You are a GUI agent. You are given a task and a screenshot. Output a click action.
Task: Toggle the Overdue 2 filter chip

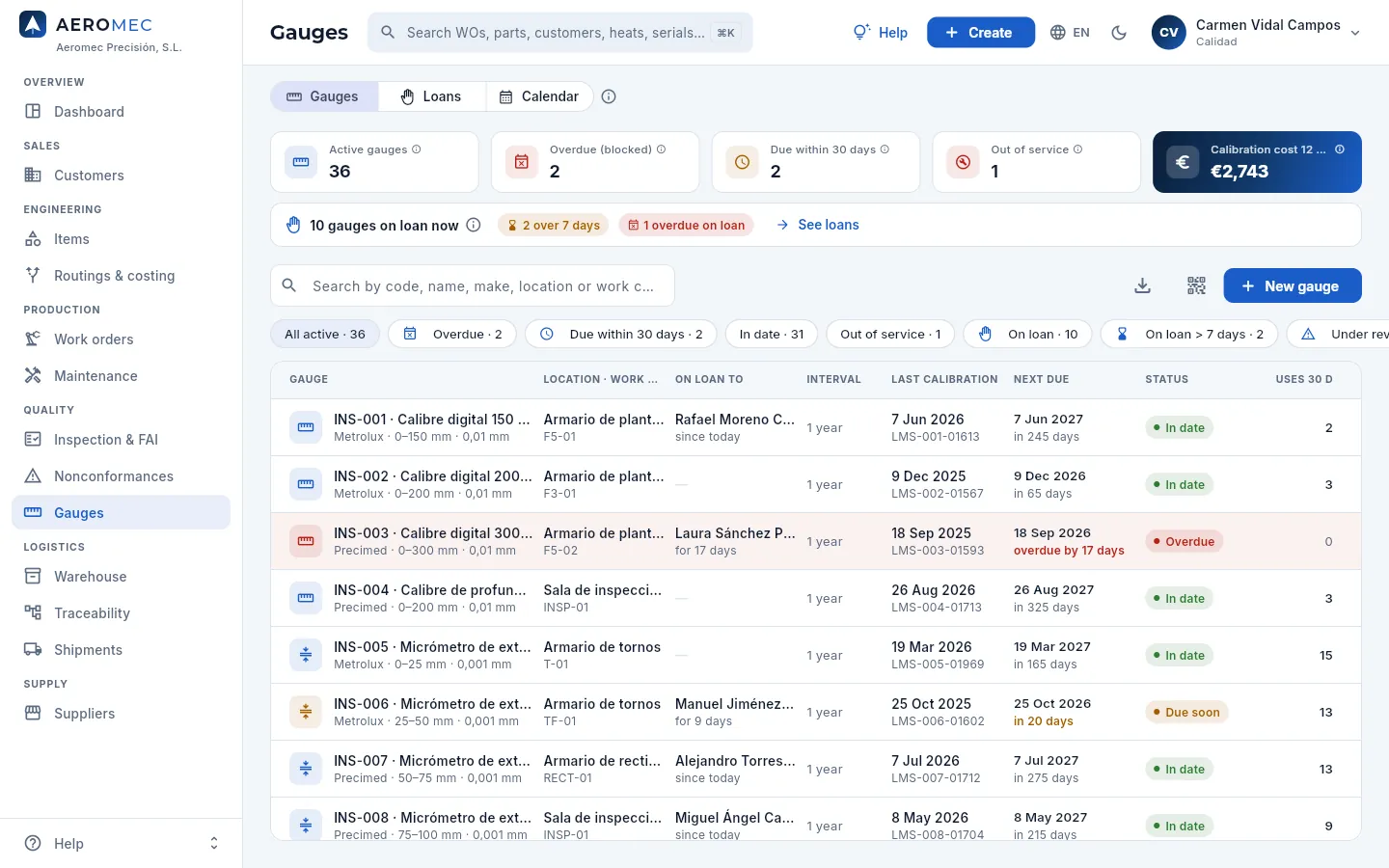tap(452, 334)
